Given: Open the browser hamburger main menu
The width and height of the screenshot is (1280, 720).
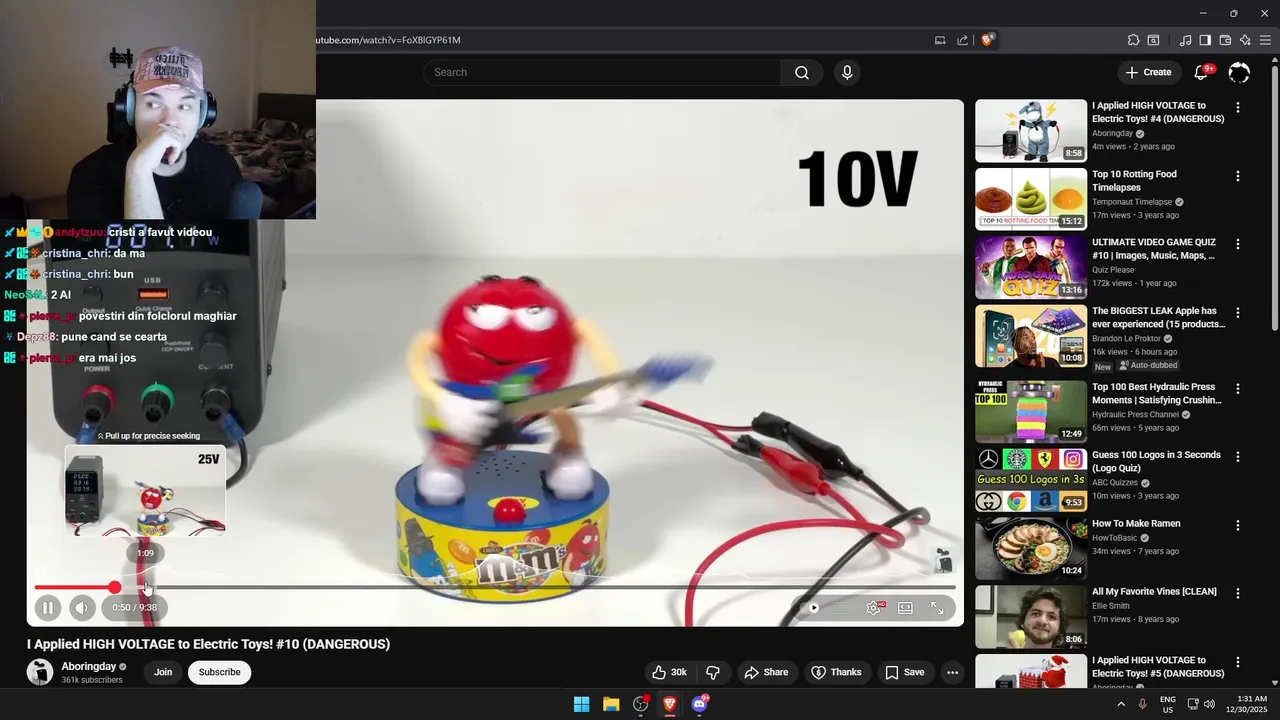Looking at the screenshot, I should click(x=1265, y=40).
